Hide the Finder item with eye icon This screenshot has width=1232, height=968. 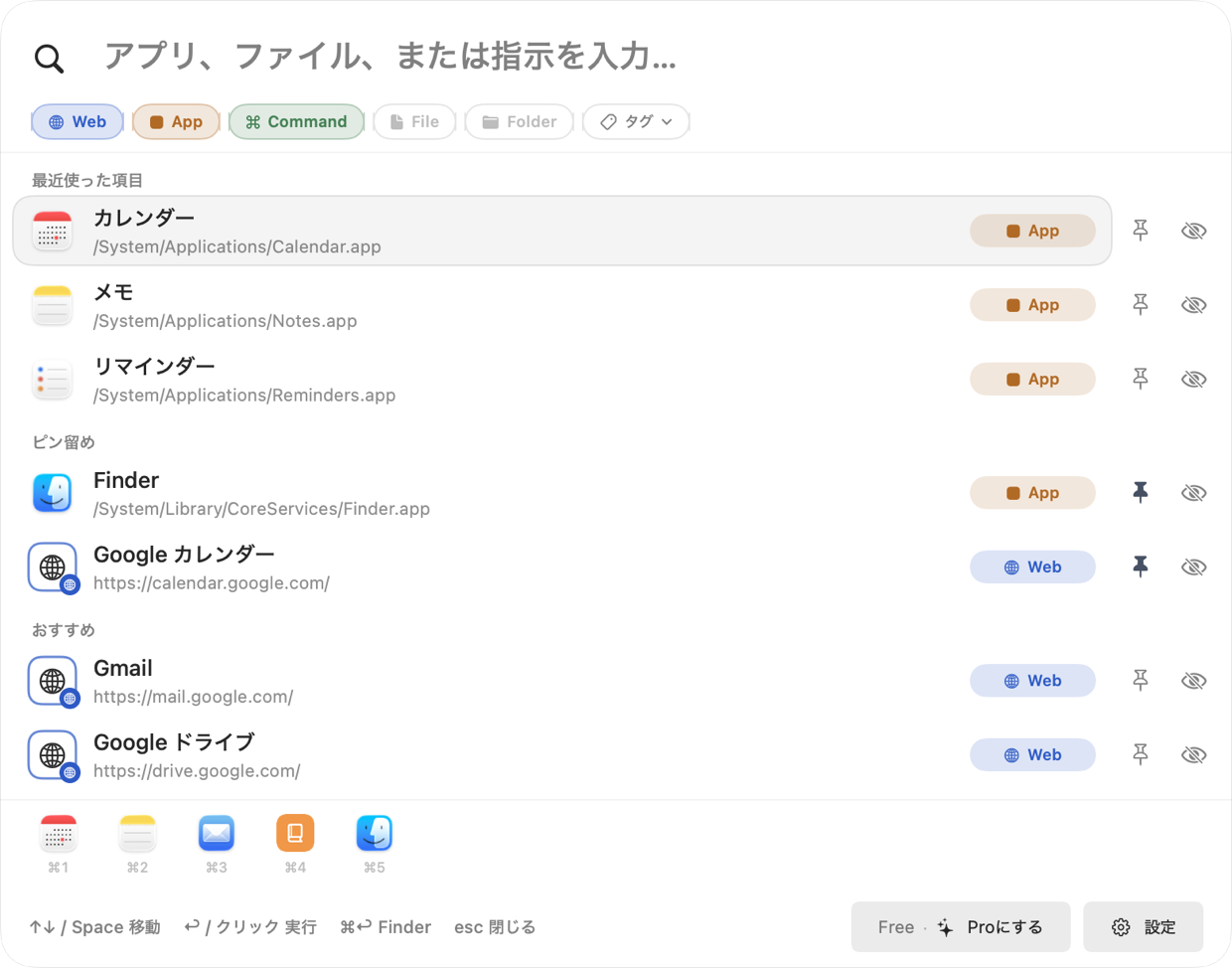point(1193,493)
